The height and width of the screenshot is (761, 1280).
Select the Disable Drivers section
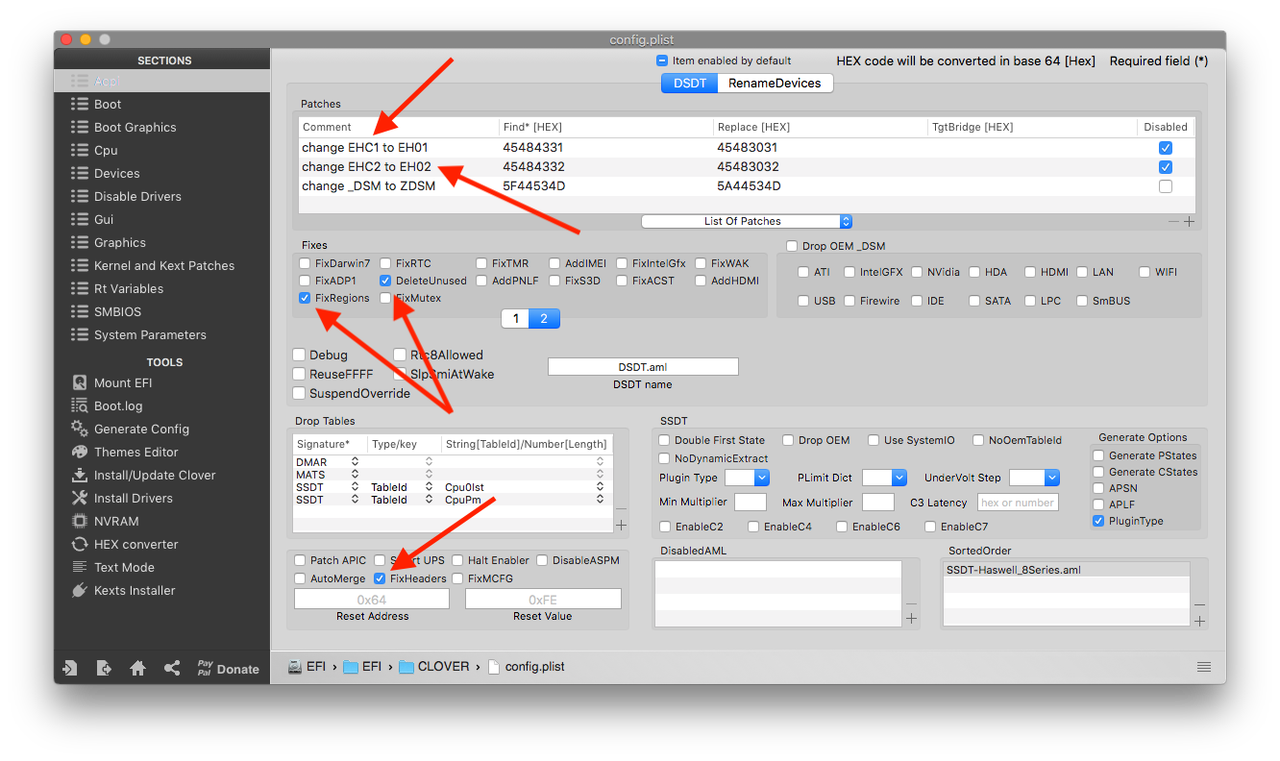click(138, 196)
